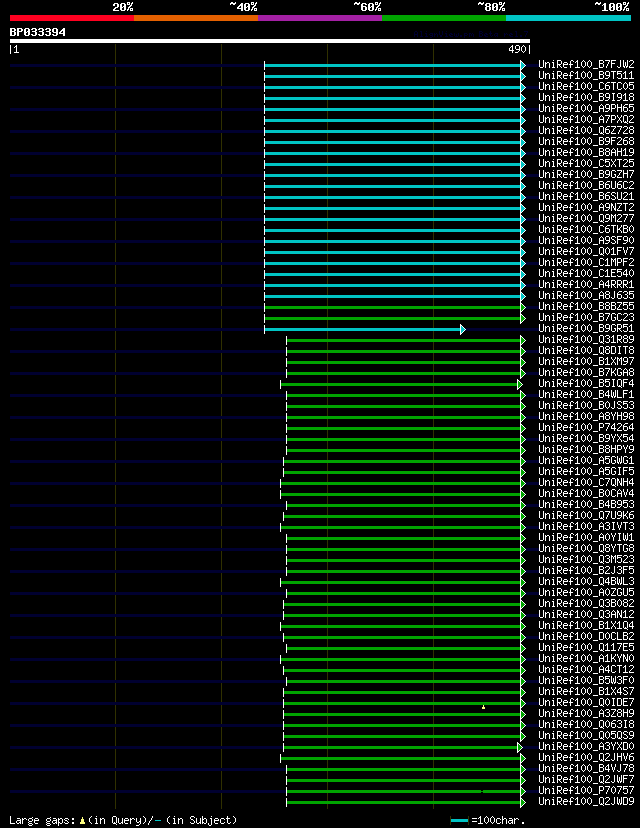Select the UniRef100_Q2JWD9 label
This screenshot has height=828, width=640.
coord(586,802)
